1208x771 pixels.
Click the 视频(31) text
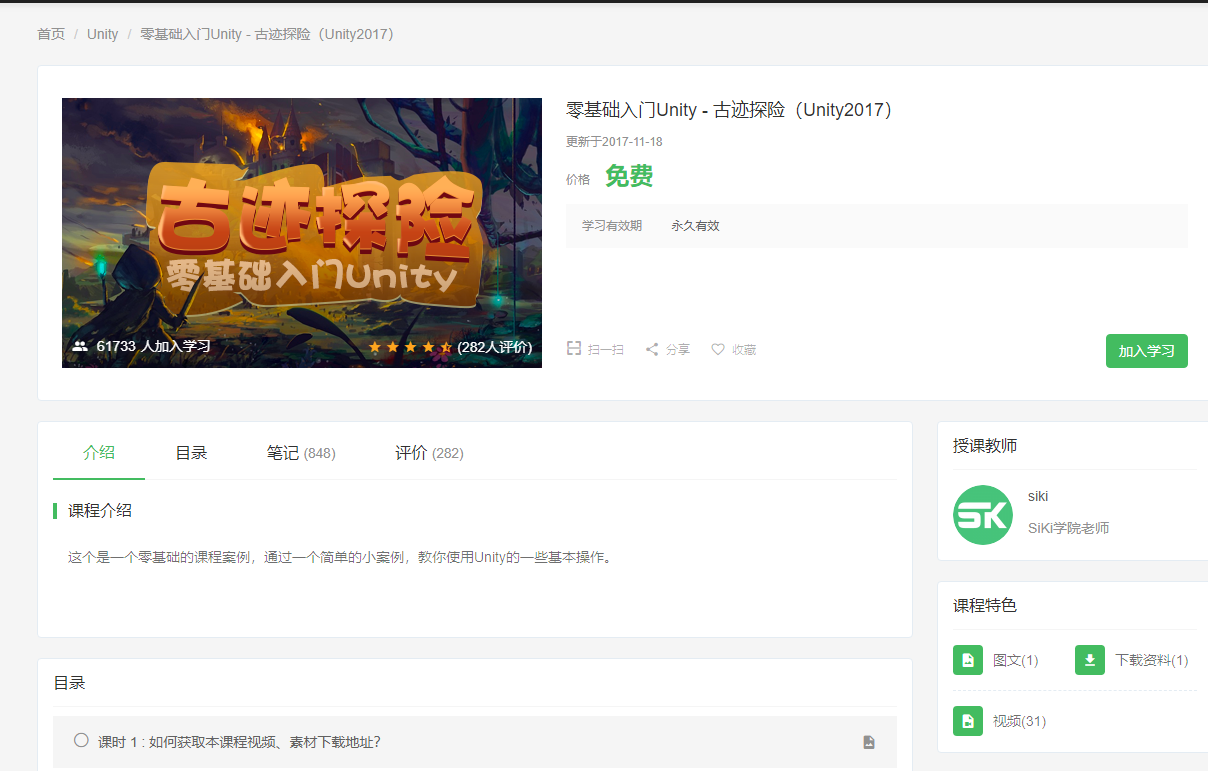click(x=1019, y=721)
